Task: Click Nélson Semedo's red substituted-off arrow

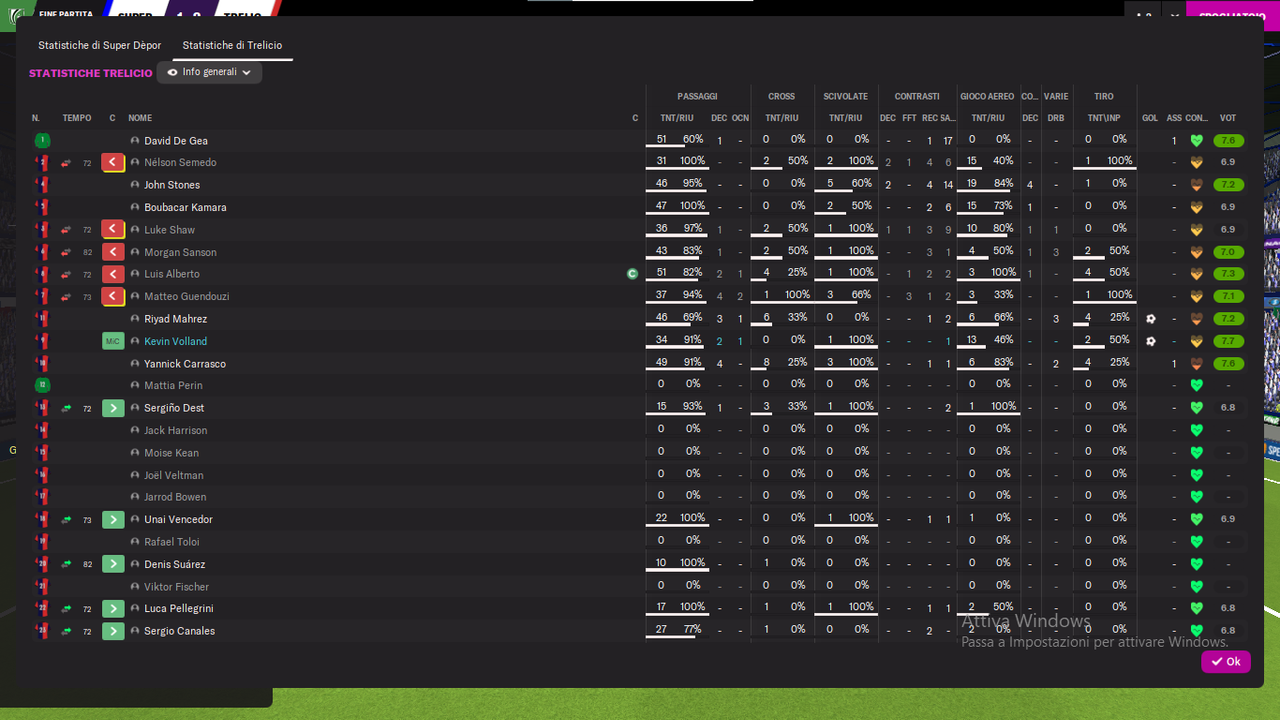Action: coord(113,163)
